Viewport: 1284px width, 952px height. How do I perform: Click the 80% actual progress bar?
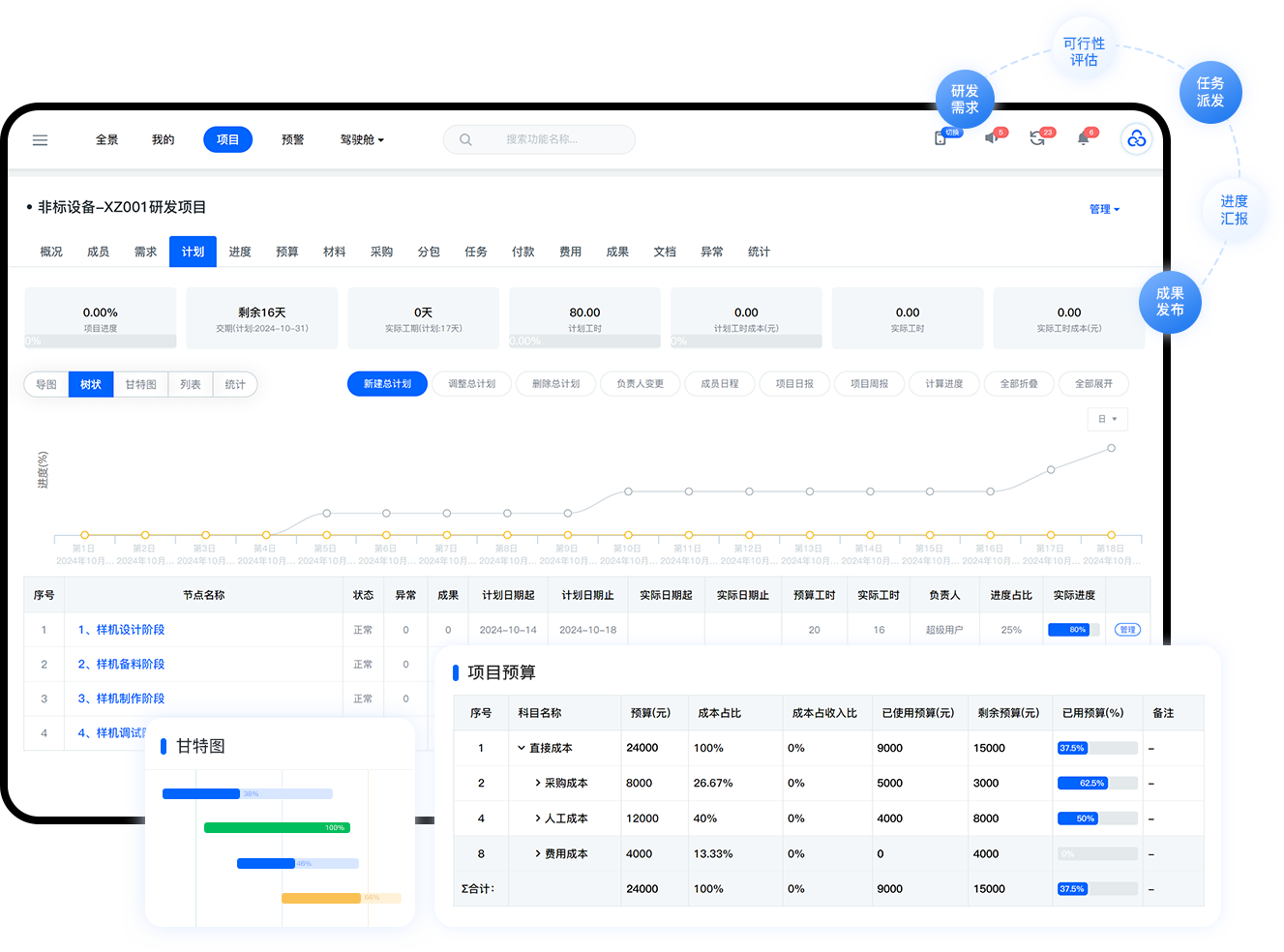1073,630
